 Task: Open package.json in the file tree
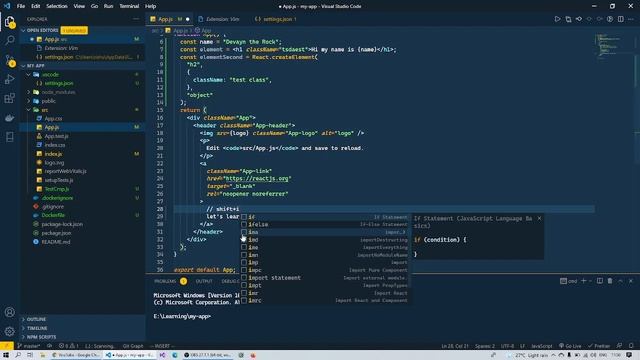[56, 233]
